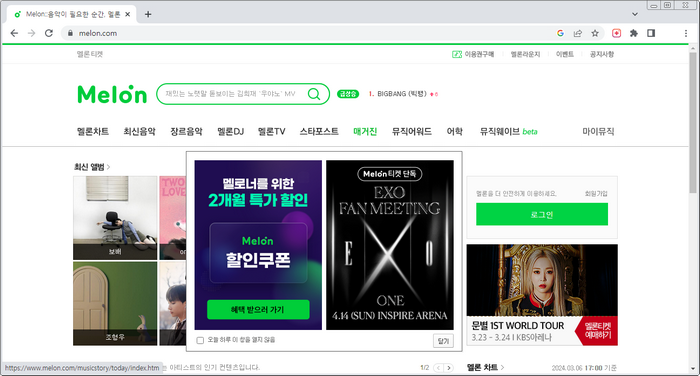This screenshot has height=376, width=700.
Task: Open the 멜론차트 menu
Action: pyautogui.click(x=93, y=131)
